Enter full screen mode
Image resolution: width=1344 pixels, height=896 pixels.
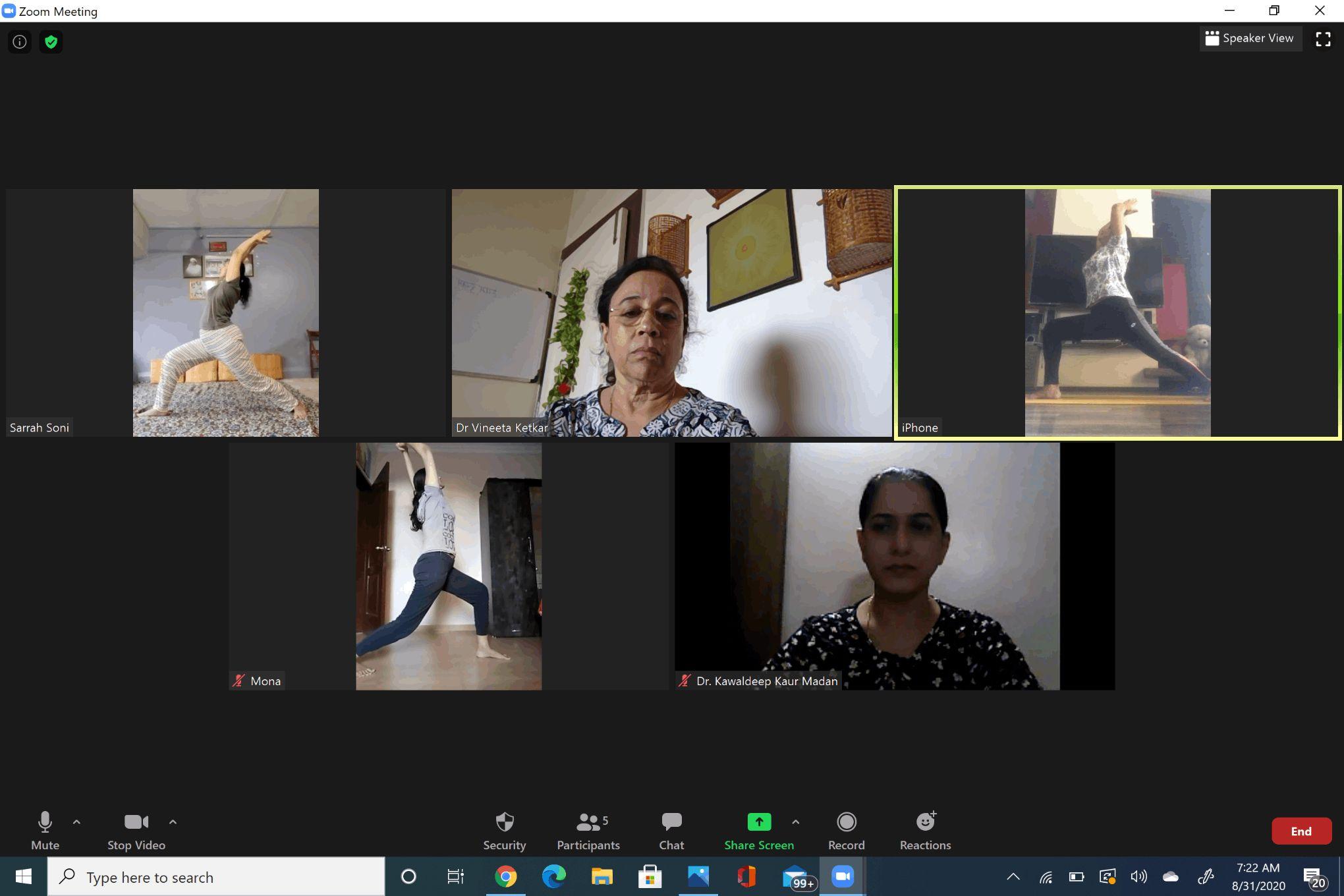tap(1322, 39)
